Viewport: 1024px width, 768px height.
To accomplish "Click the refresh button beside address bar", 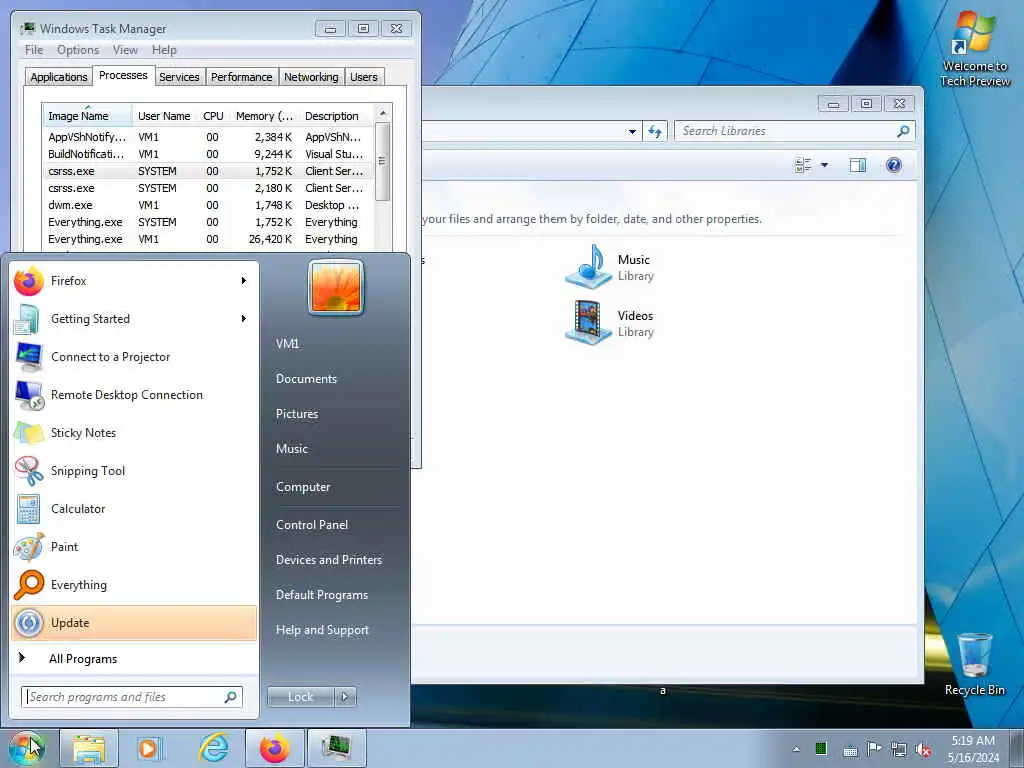I will (654, 131).
